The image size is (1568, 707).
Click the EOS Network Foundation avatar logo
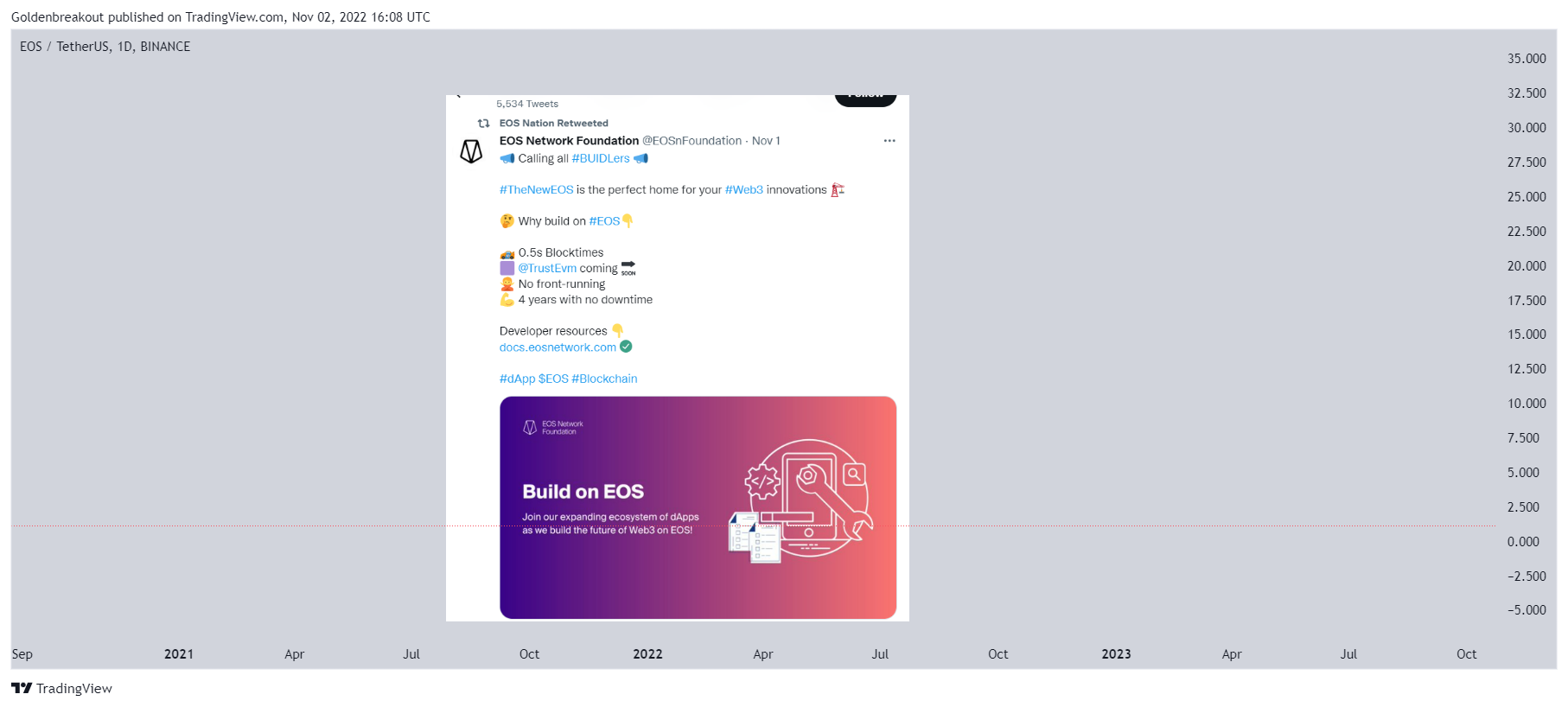(x=471, y=151)
